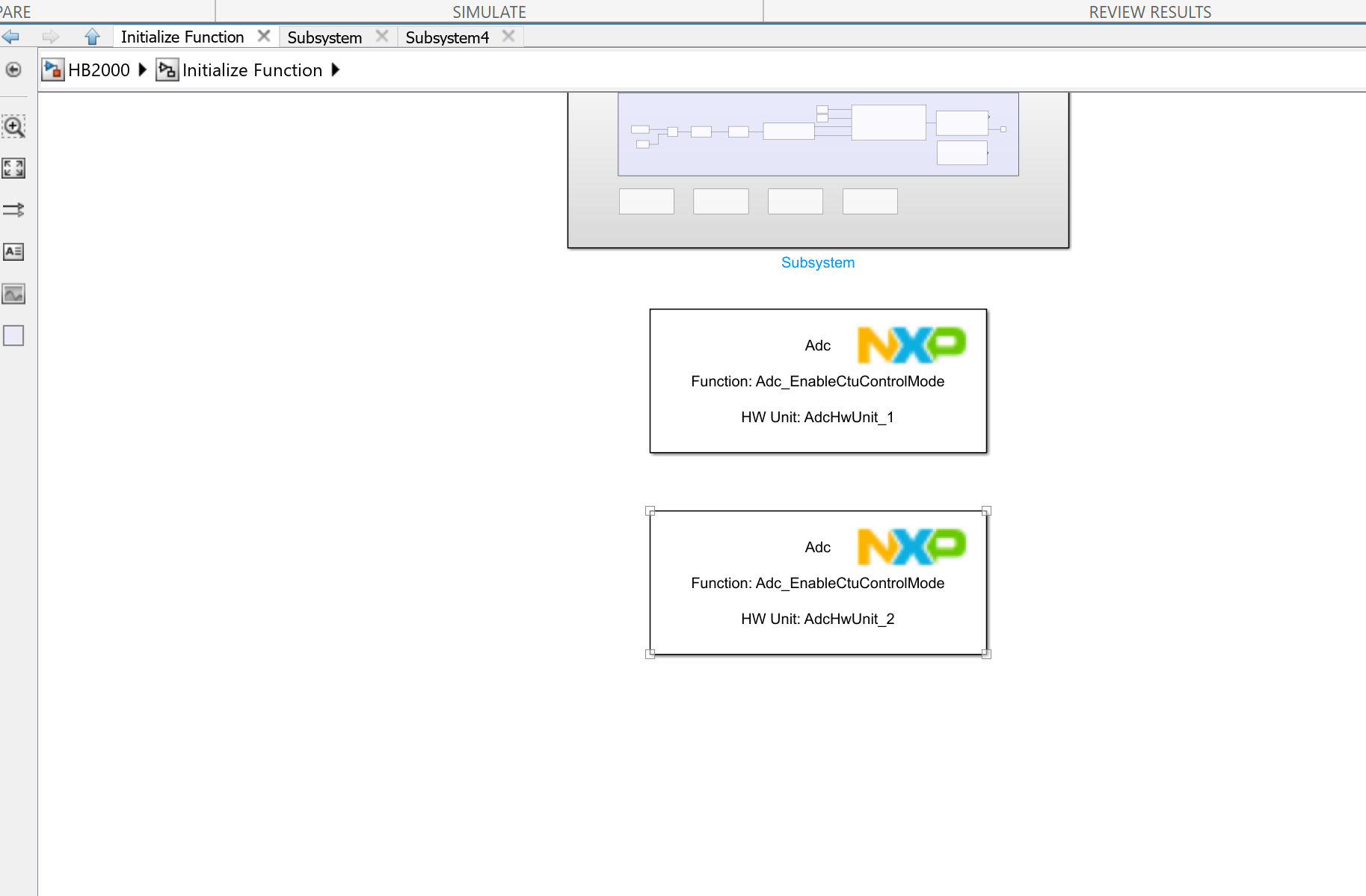Select the area annotation tool
The height and width of the screenshot is (896, 1366).
(13, 336)
